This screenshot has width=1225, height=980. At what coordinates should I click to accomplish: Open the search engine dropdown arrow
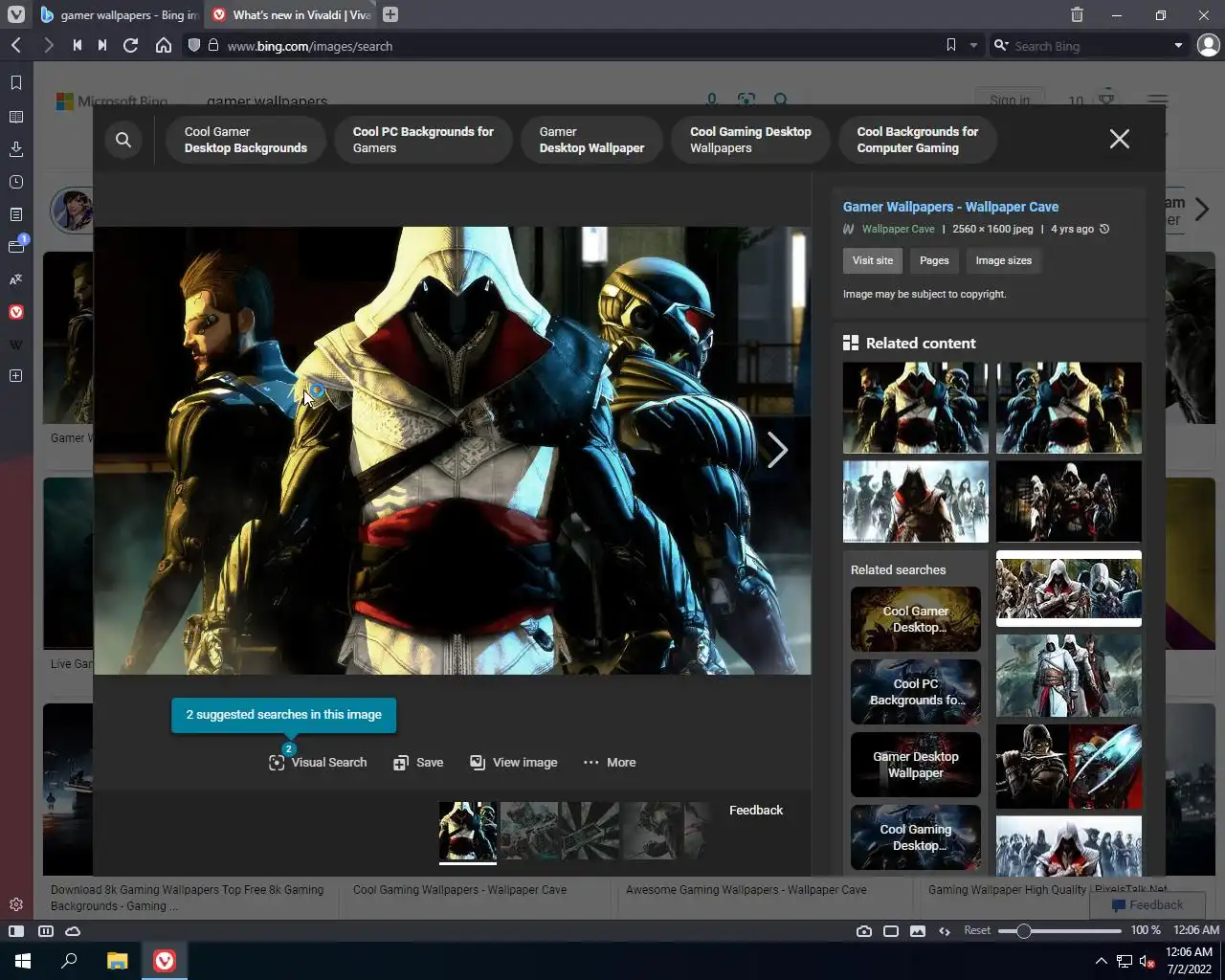(x=1178, y=45)
